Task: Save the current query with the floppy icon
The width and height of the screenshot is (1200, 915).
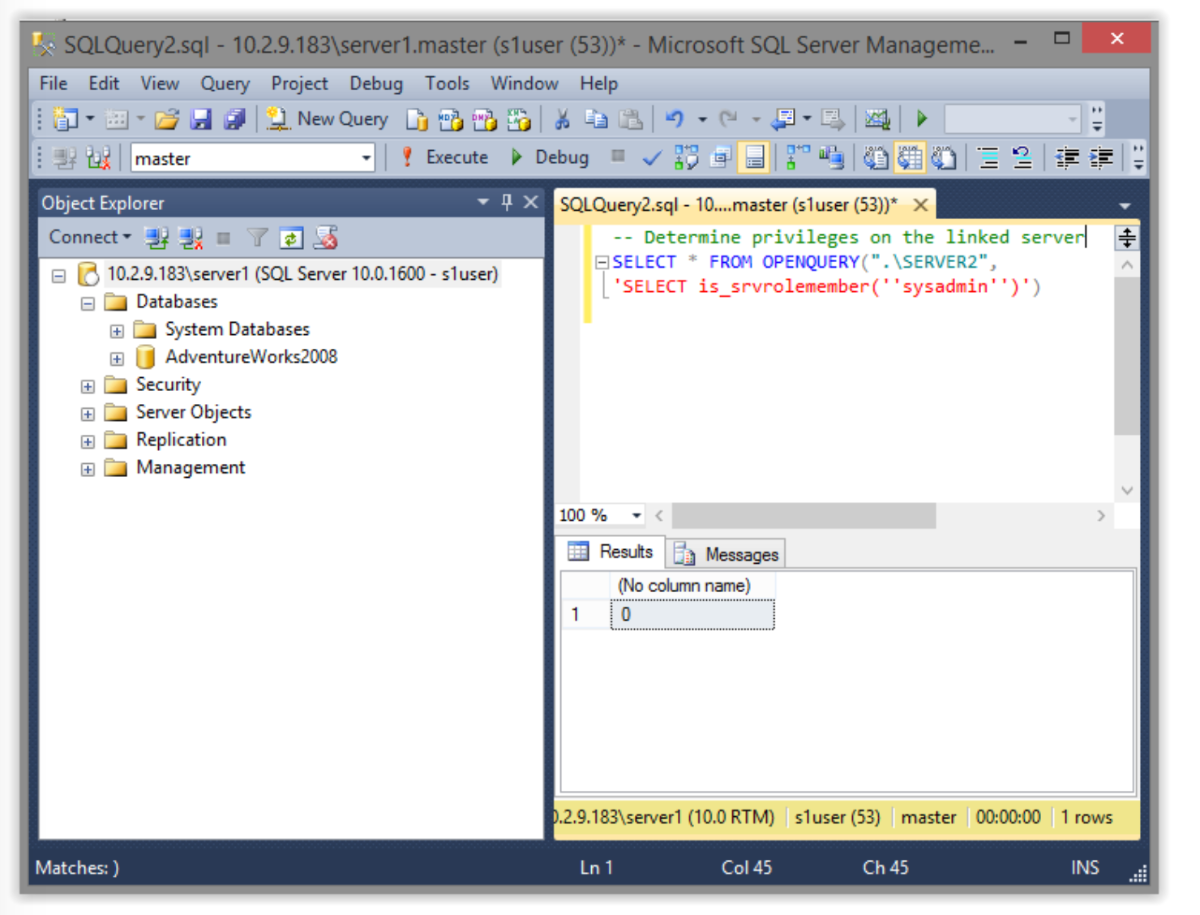Action: point(200,120)
